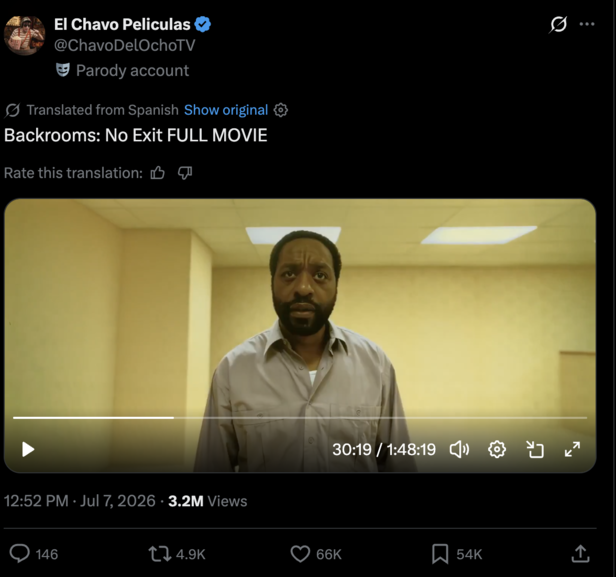Open translation settings gear icon
616x577 pixels.
point(280,110)
